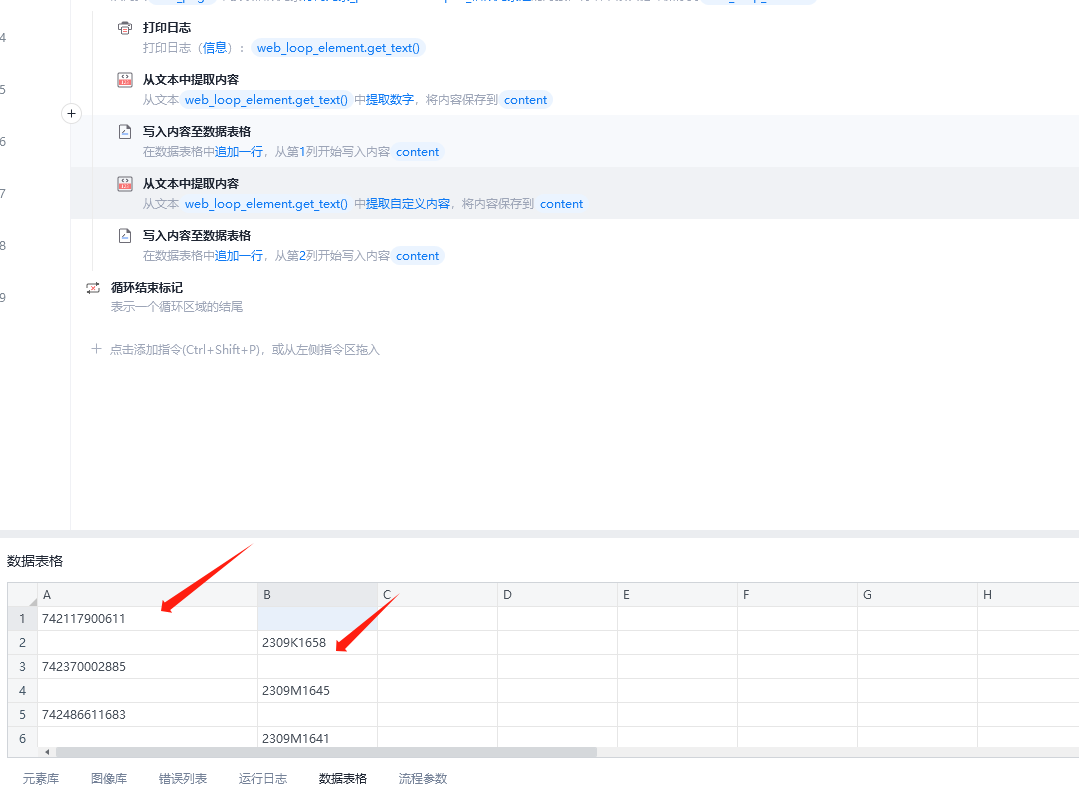Select column B header
This screenshot has height=791, width=1079.
pyautogui.click(x=317, y=595)
